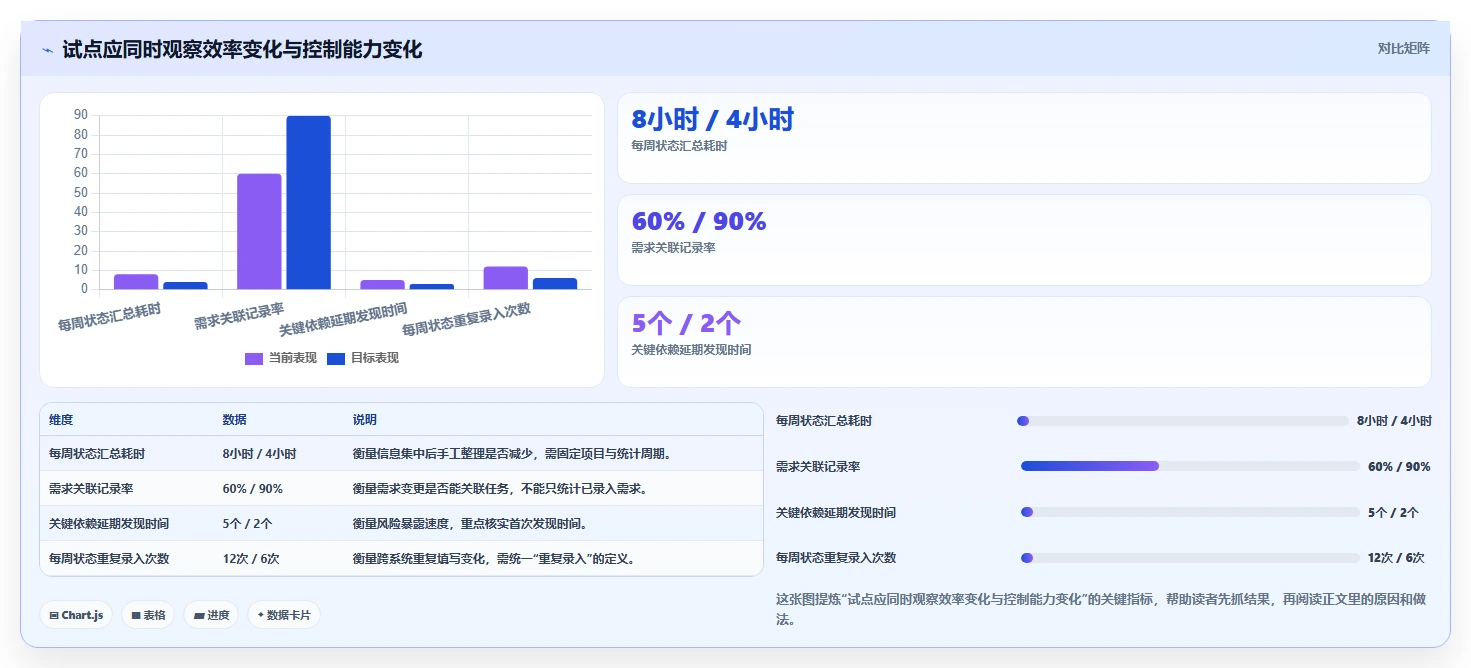Select table row cell 每周状态汇总耗时
The height and width of the screenshot is (668, 1471).
click(x=97, y=454)
